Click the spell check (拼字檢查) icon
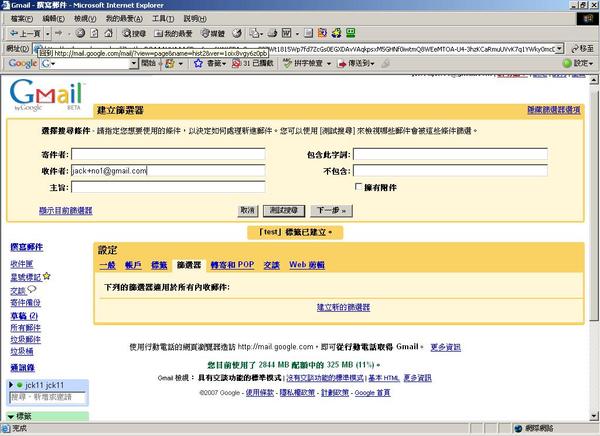This screenshot has height=436, width=600. (x=287, y=63)
